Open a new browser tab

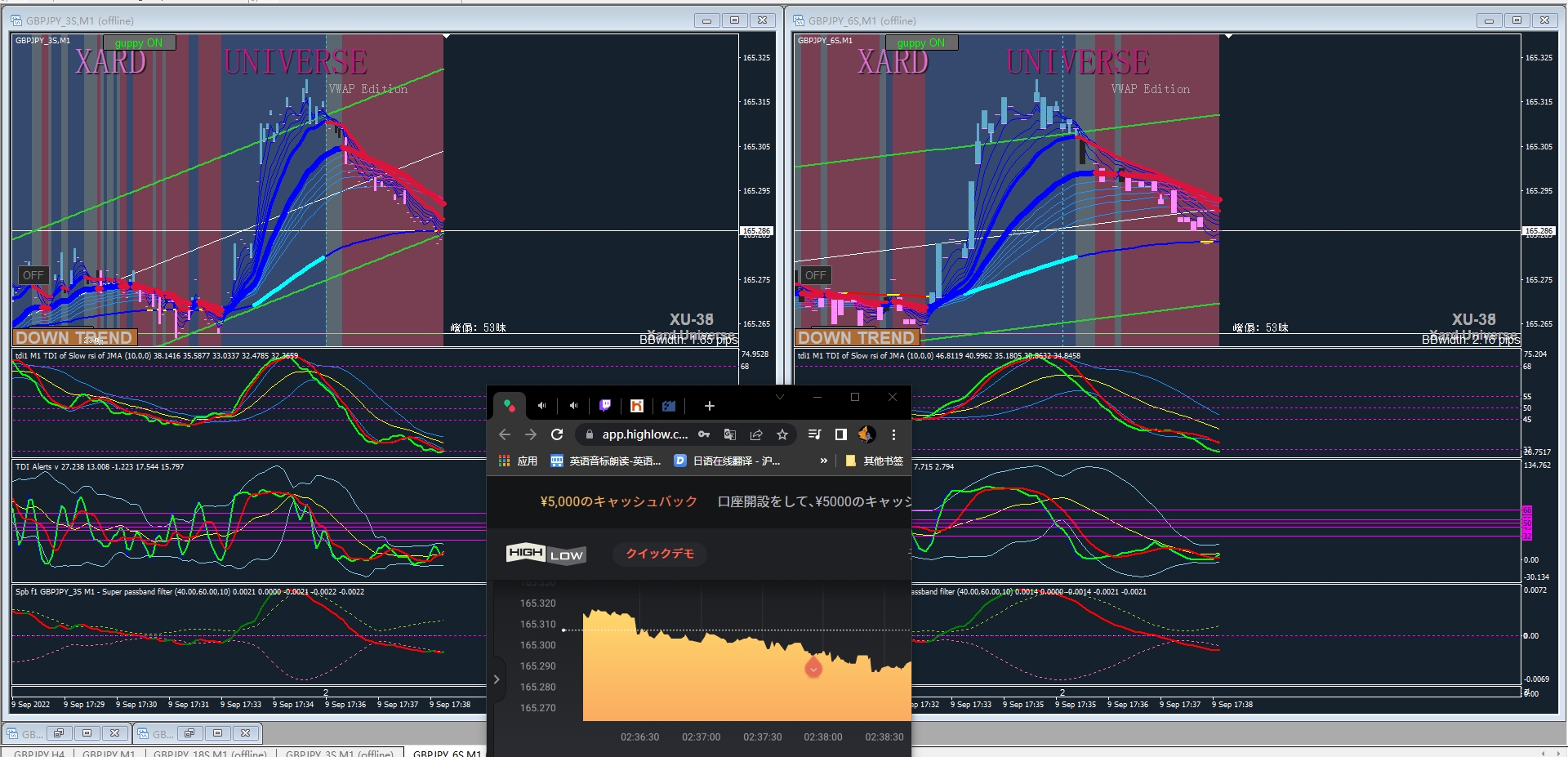coord(709,406)
